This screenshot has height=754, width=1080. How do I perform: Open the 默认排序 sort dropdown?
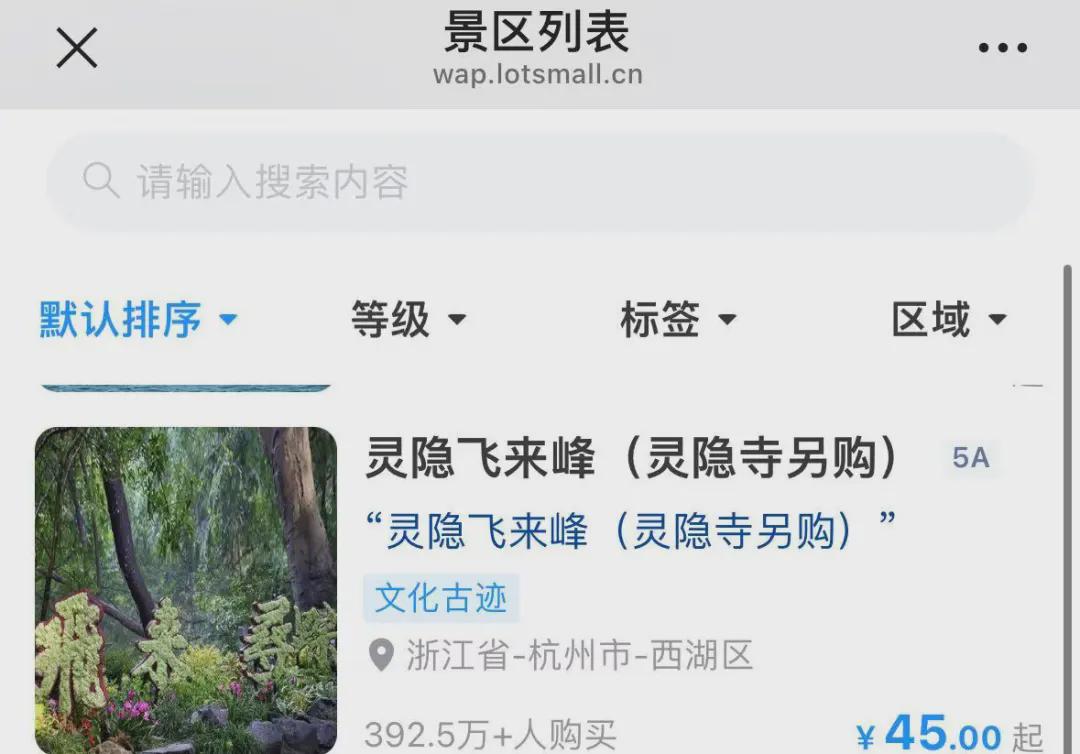(138, 320)
